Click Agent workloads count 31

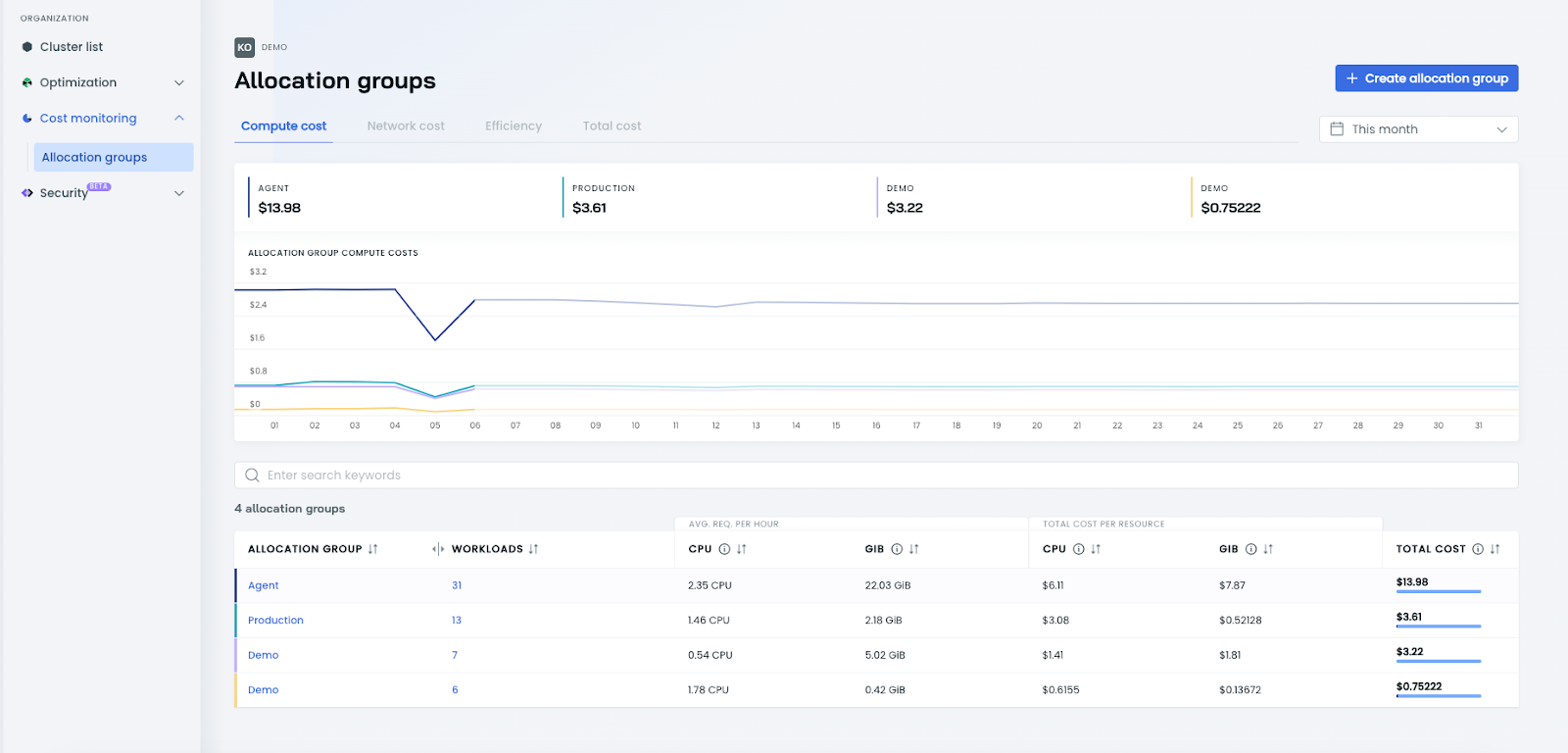[x=457, y=585]
